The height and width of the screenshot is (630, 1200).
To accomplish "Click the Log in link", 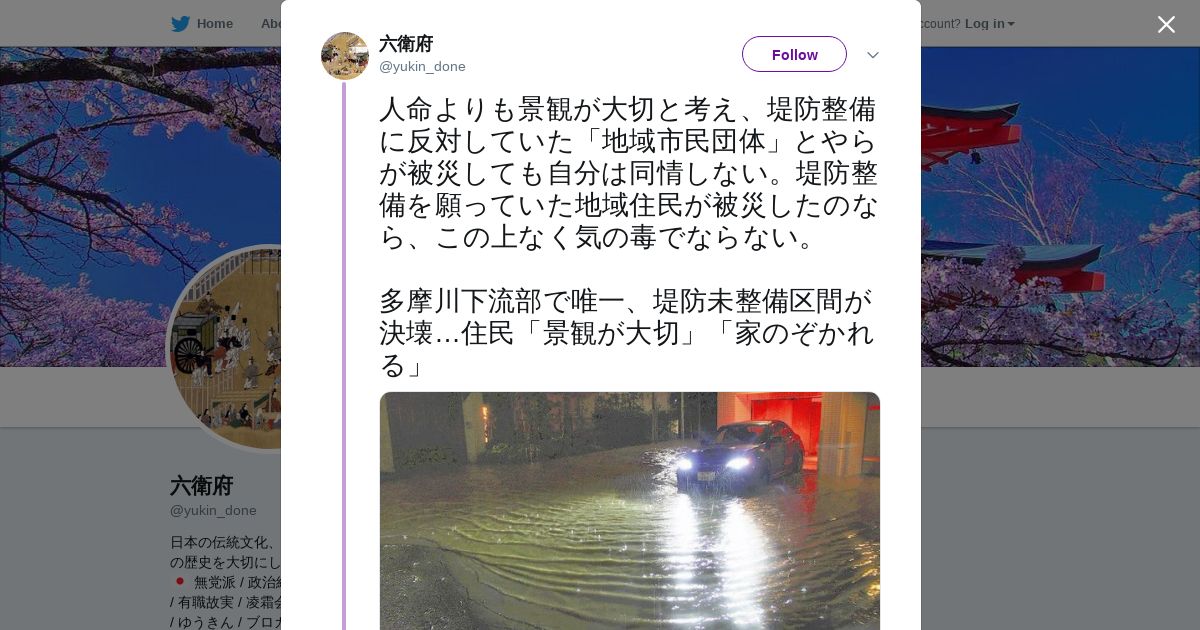I will (x=984, y=23).
